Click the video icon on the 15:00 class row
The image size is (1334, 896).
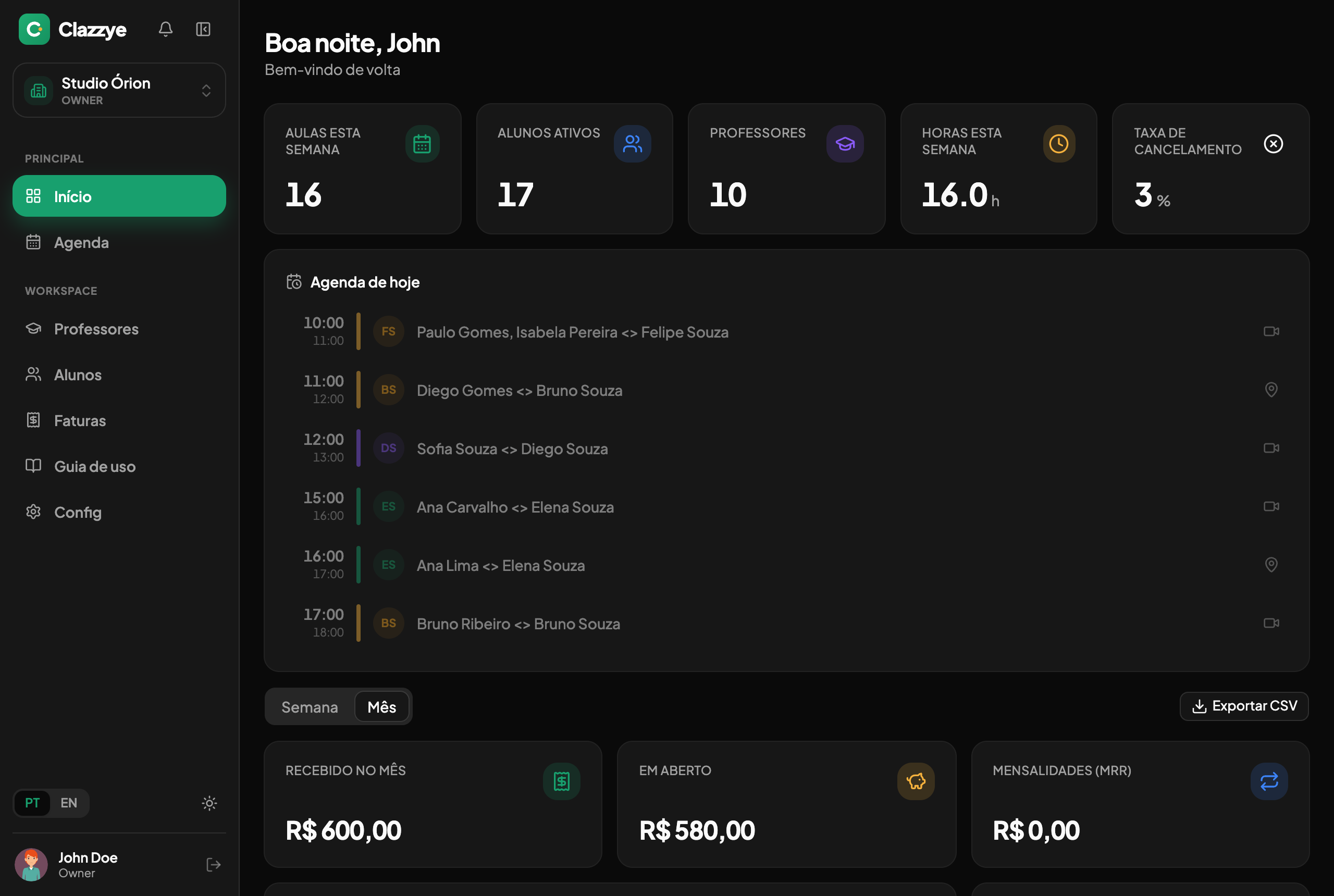pos(1271,506)
